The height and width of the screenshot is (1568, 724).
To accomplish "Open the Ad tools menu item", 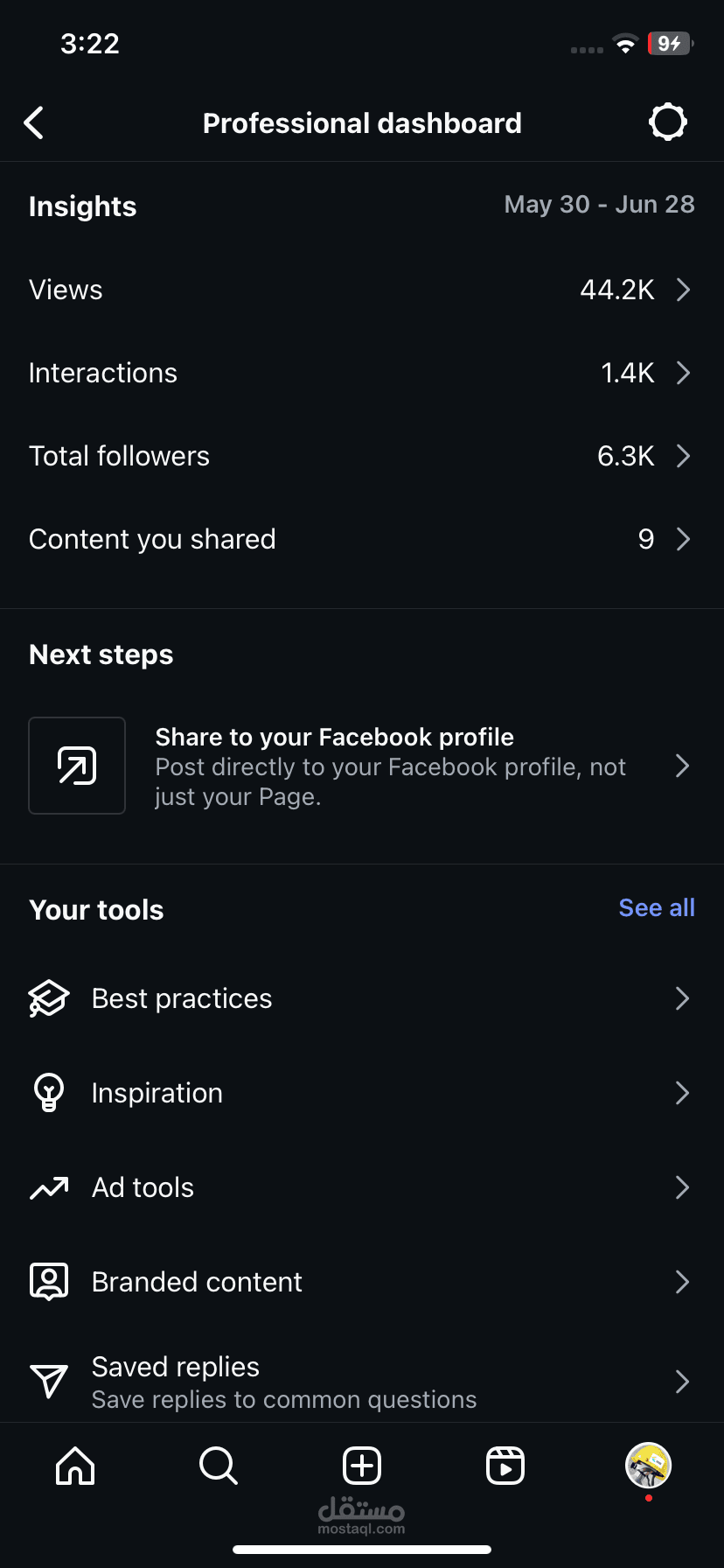I will click(143, 1187).
